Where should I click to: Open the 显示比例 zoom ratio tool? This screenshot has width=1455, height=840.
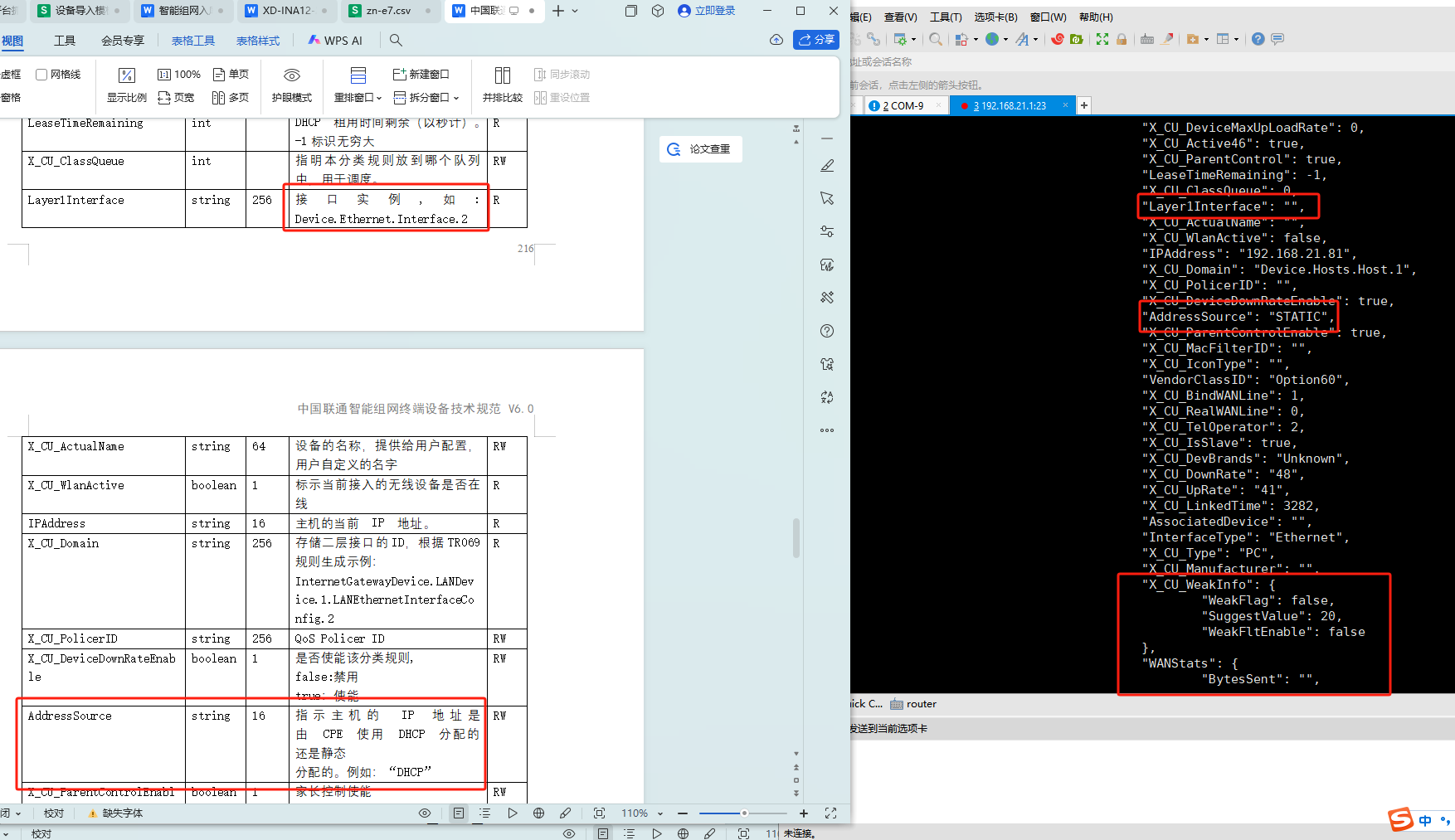(127, 85)
